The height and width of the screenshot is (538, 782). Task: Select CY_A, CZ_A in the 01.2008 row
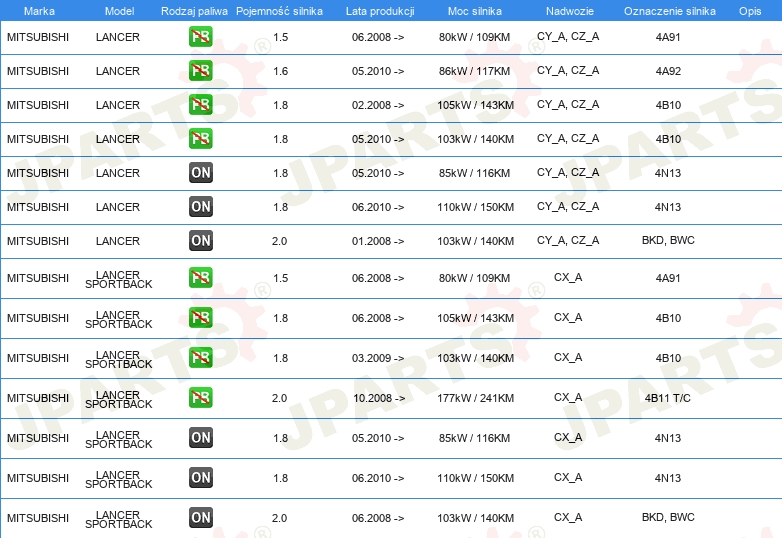(x=568, y=240)
